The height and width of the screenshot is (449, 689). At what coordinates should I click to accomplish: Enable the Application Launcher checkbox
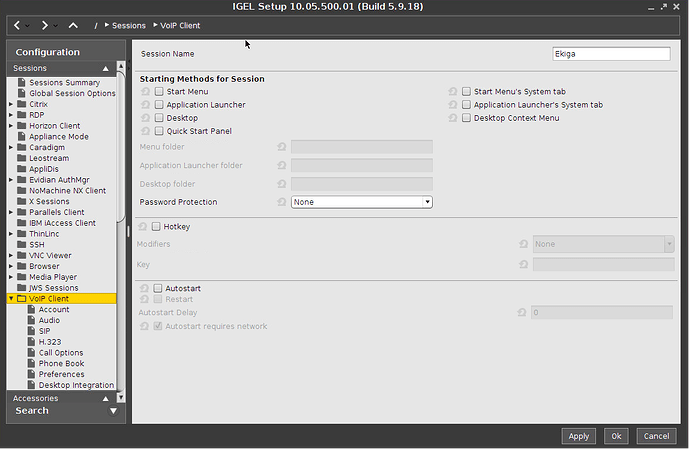pyautogui.click(x=159, y=104)
